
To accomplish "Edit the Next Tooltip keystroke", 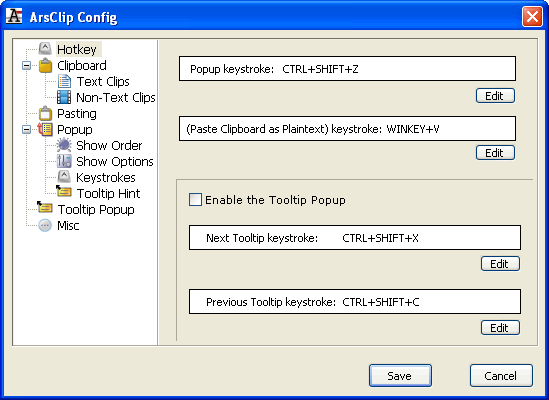I will pyautogui.click(x=500, y=264).
